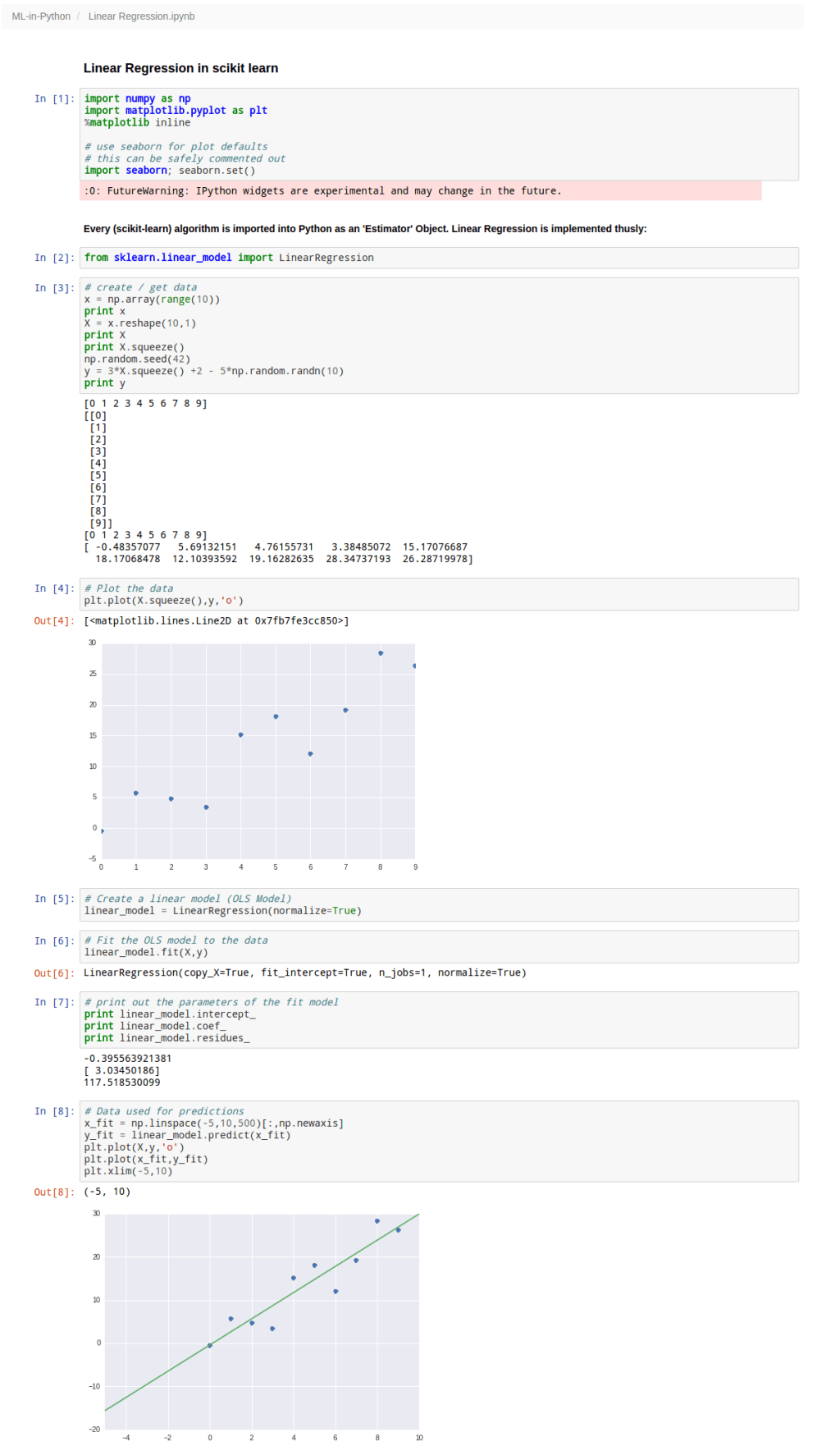
Task: Select the 'Create a linear model' code cell
Action: (439, 904)
